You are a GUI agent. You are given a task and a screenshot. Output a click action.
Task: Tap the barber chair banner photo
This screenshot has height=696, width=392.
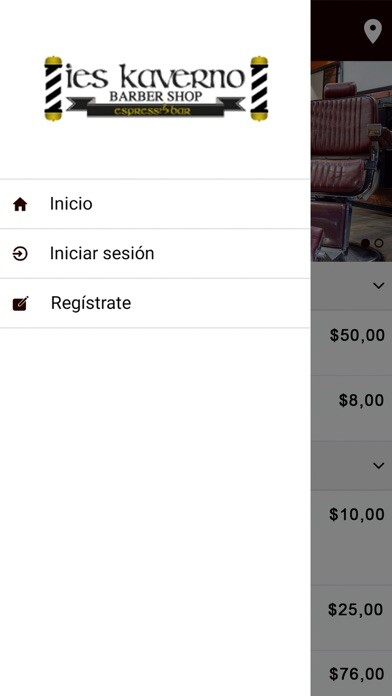pyautogui.click(x=351, y=161)
